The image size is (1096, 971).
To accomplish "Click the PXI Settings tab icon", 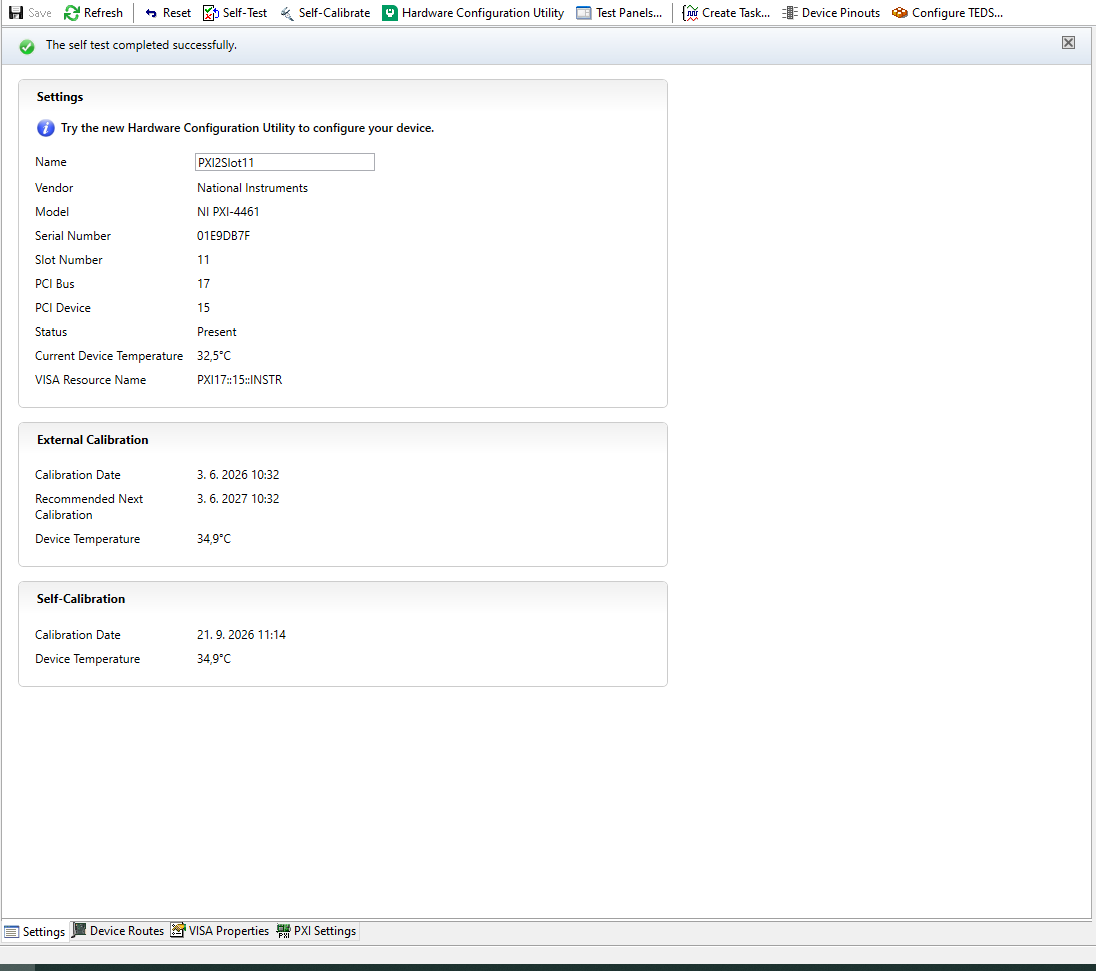I will 283,930.
